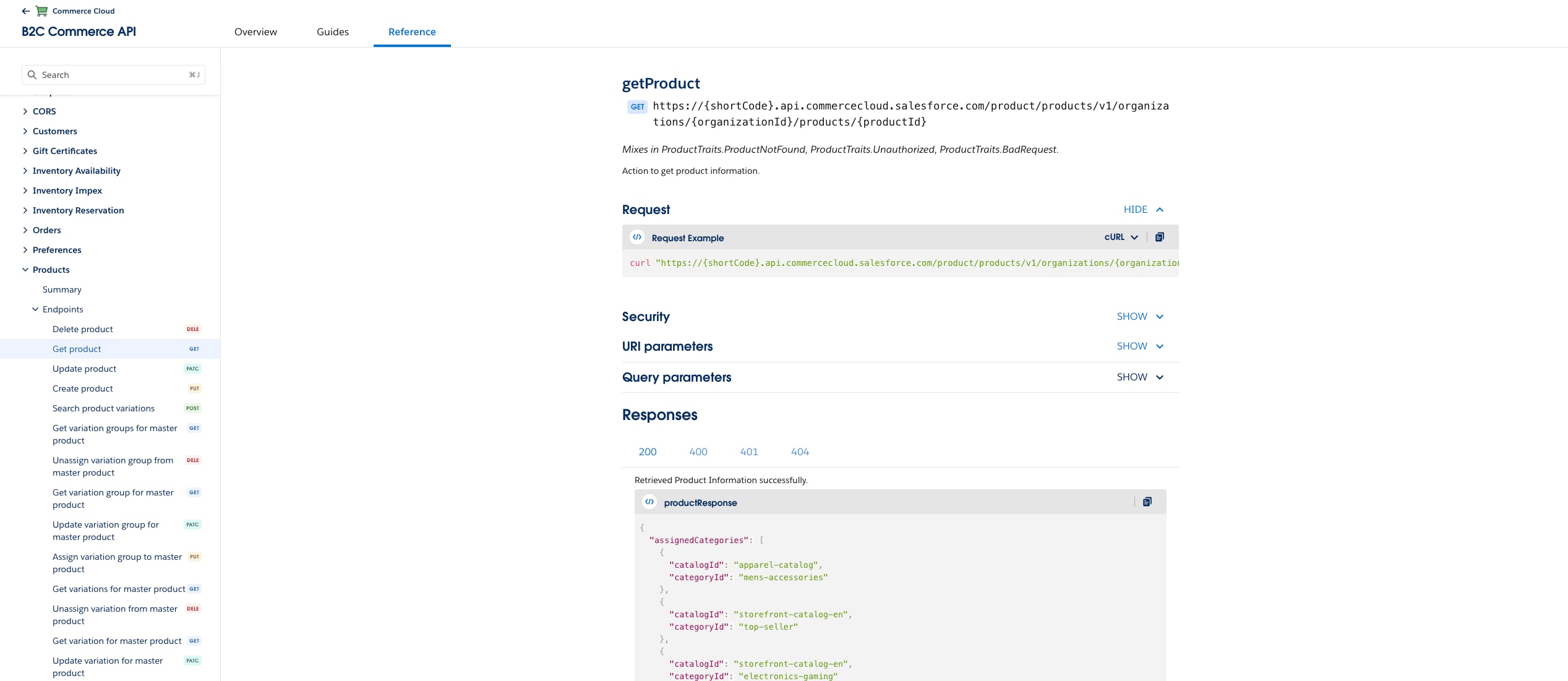This screenshot has width=1568, height=681.
Task: Open the cURL language dropdown
Action: (x=1121, y=237)
